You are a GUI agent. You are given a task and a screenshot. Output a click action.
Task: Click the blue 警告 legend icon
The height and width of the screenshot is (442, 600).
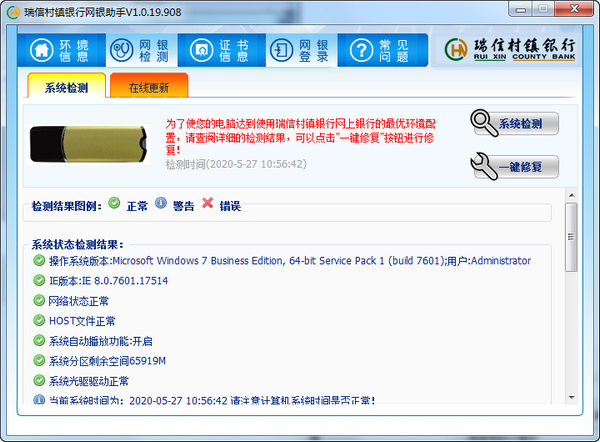[x=161, y=203]
